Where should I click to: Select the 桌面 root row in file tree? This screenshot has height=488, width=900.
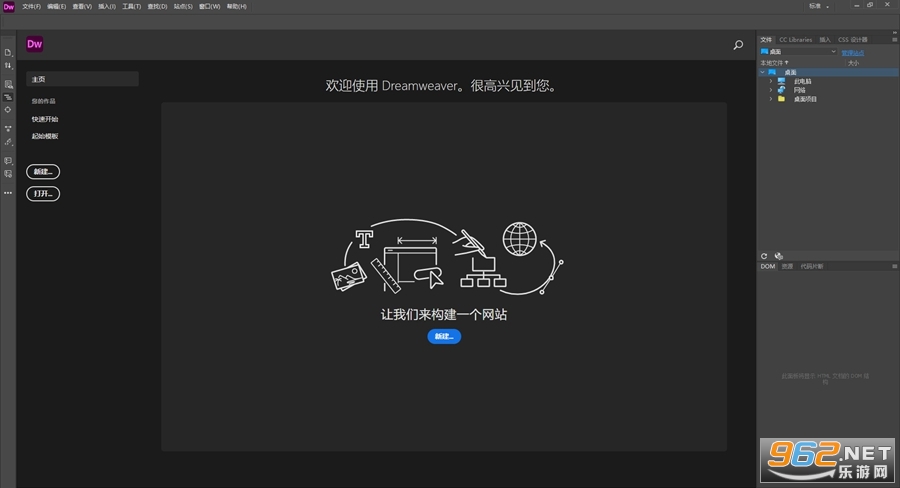828,72
